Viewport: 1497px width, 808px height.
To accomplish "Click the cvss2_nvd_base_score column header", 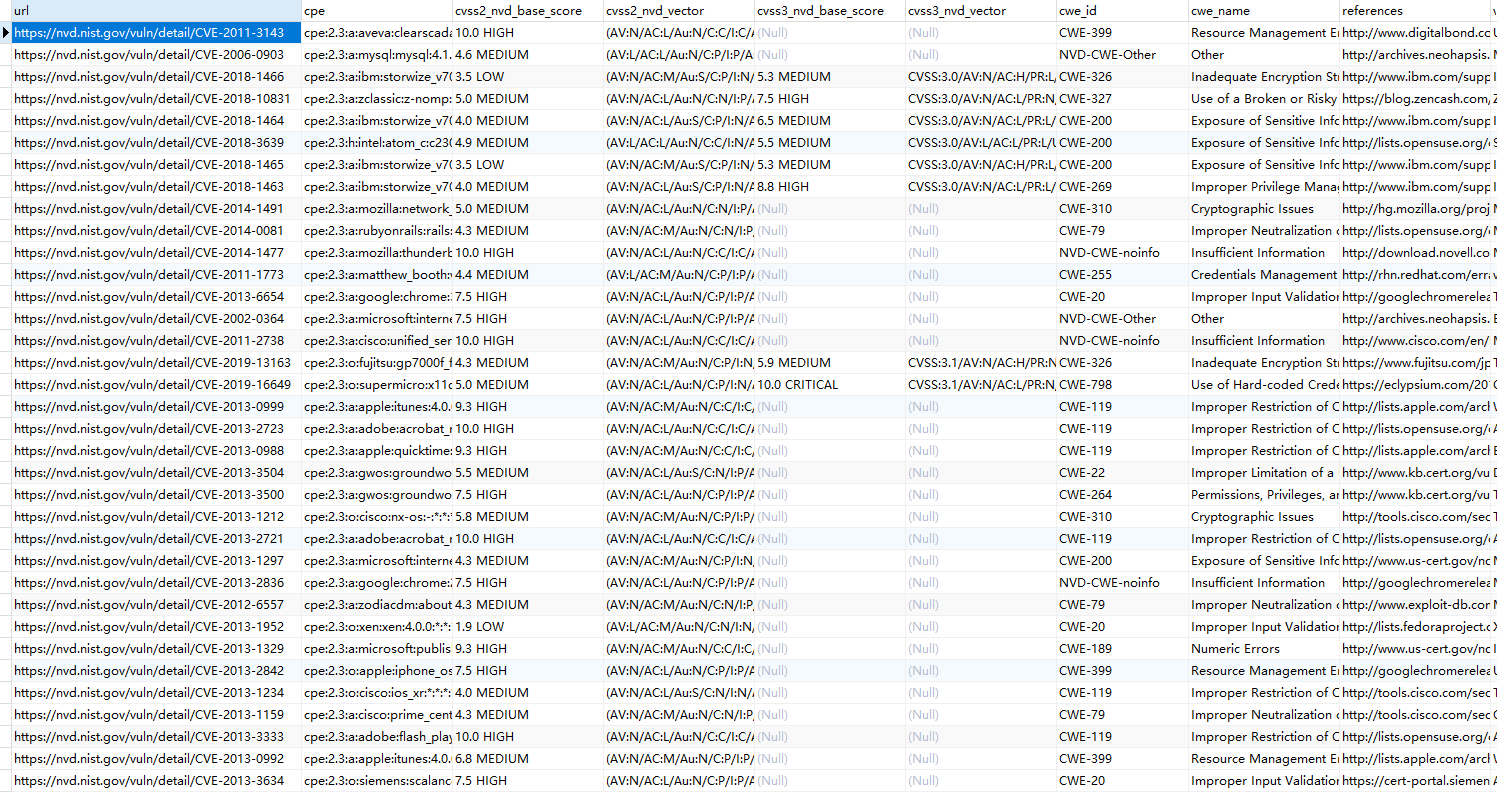I will click(x=528, y=11).
